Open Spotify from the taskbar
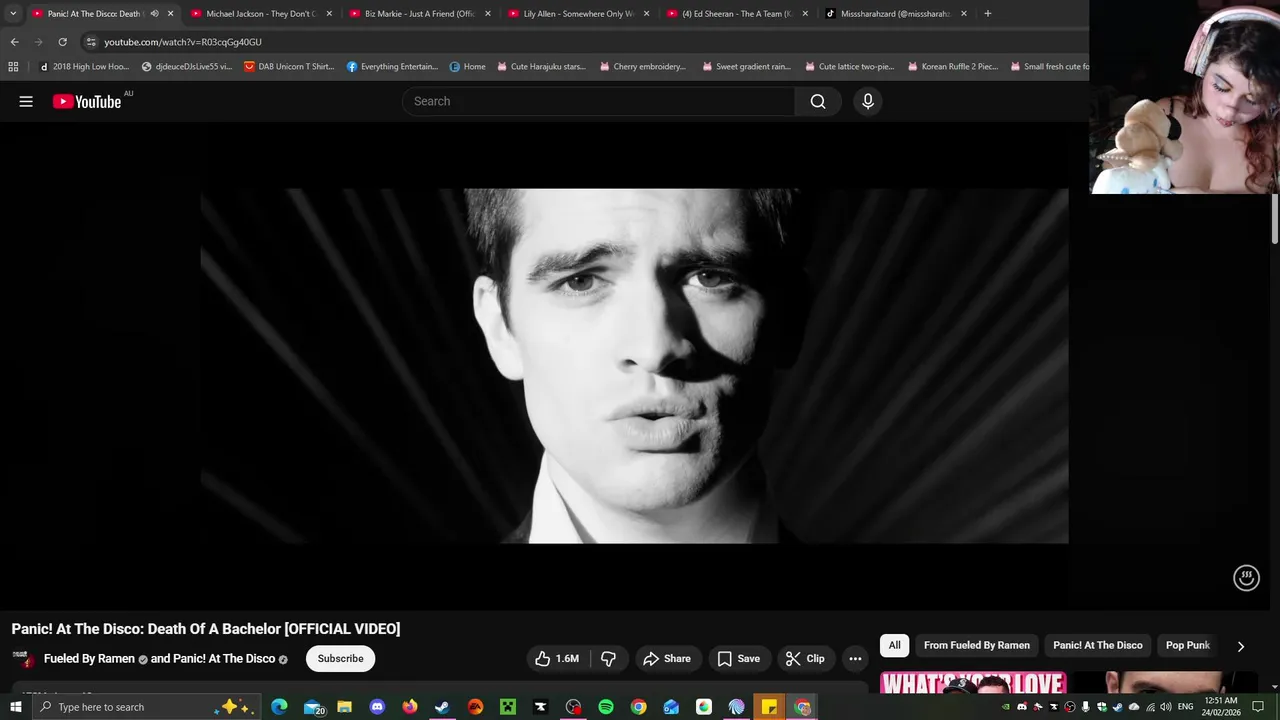The height and width of the screenshot is (720, 1280). coord(606,707)
